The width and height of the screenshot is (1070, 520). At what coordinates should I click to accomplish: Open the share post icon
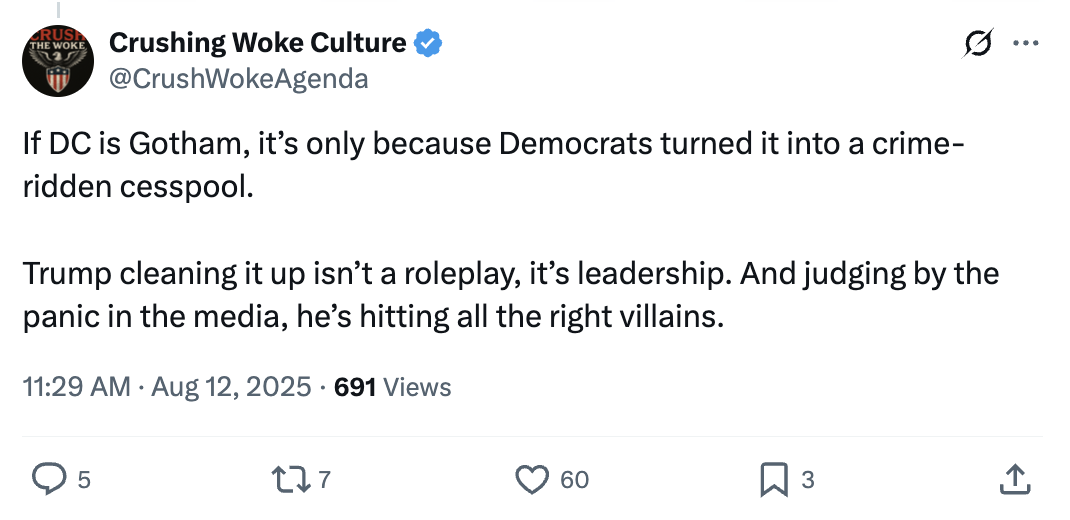[x=1014, y=480]
